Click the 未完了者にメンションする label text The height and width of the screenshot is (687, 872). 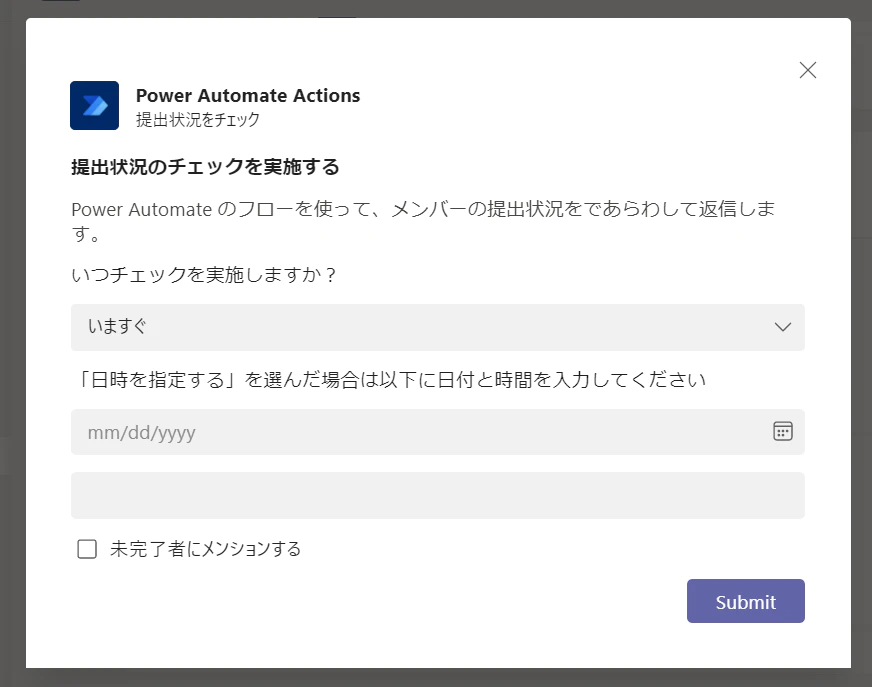click(x=205, y=549)
